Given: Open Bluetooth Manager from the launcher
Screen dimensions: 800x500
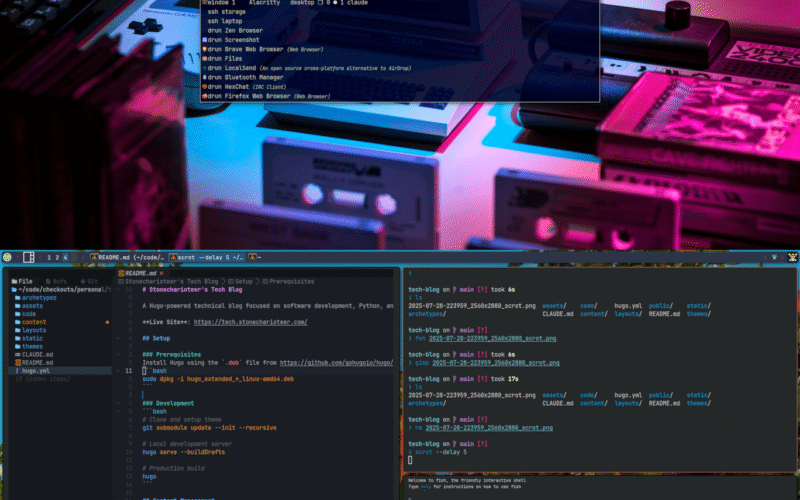Looking at the screenshot, I should pos(246,77).
